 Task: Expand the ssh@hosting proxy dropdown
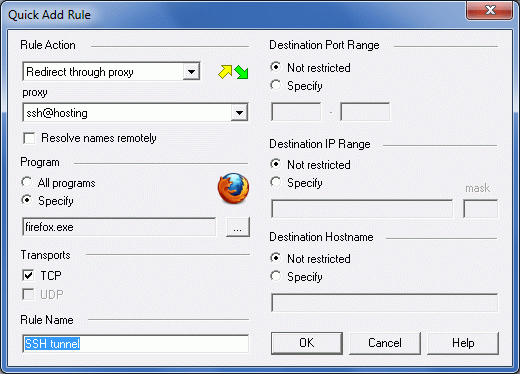pos(239,113)
